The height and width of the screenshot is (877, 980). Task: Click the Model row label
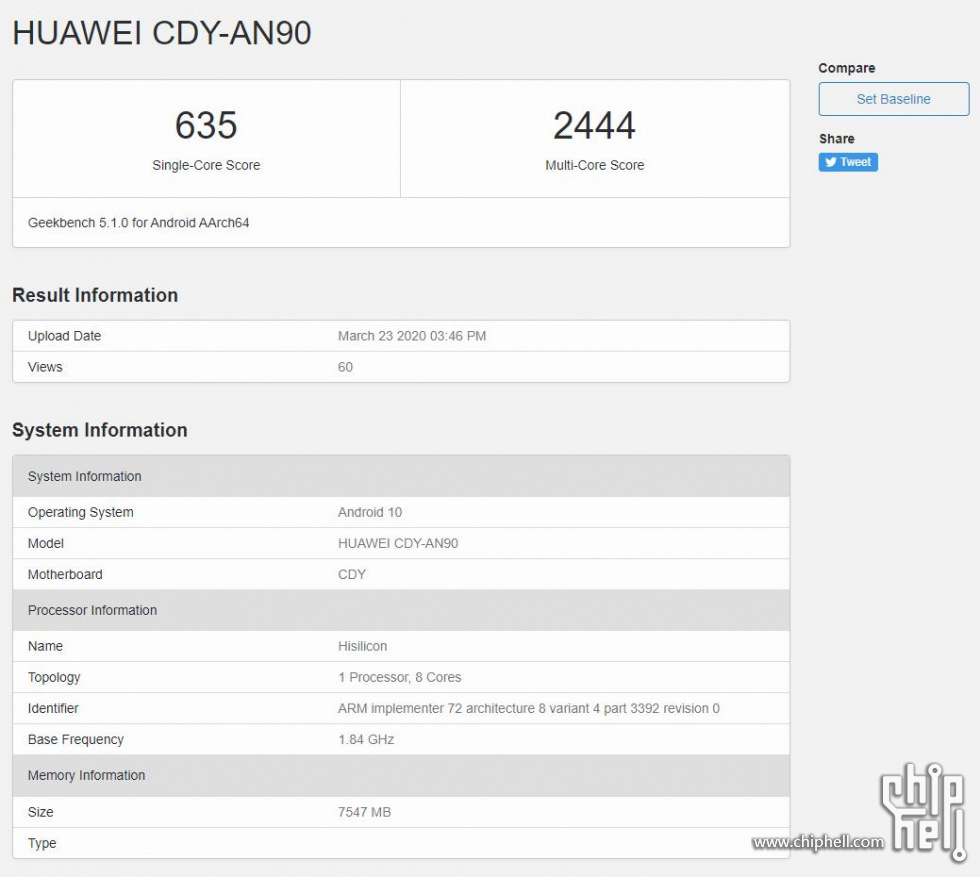click(x=46, y=543)
